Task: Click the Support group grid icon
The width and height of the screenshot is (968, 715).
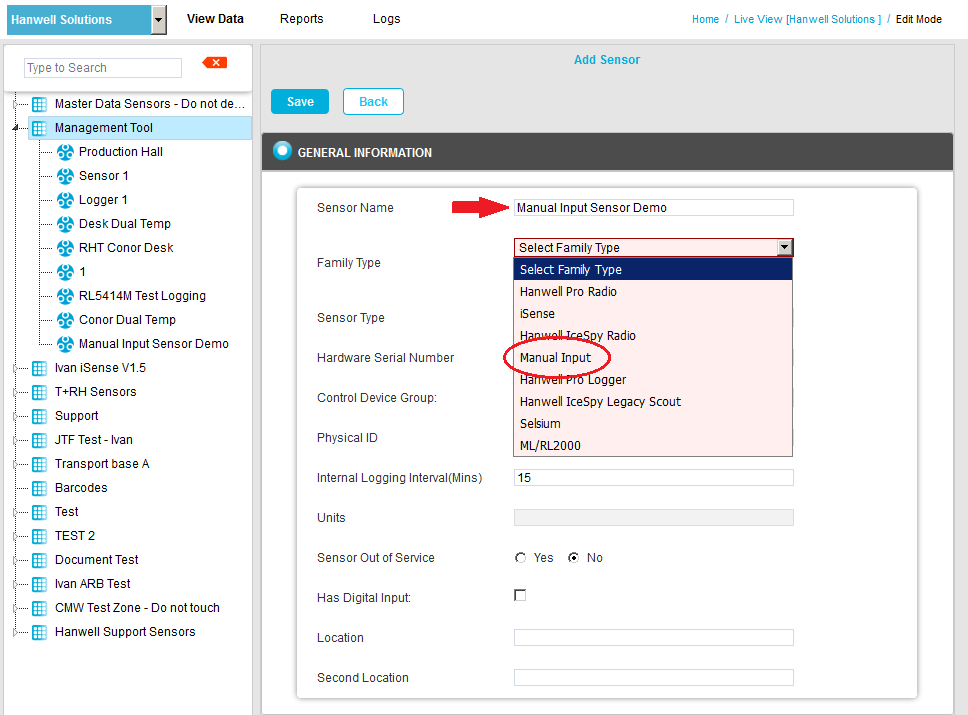Action: 40,416
